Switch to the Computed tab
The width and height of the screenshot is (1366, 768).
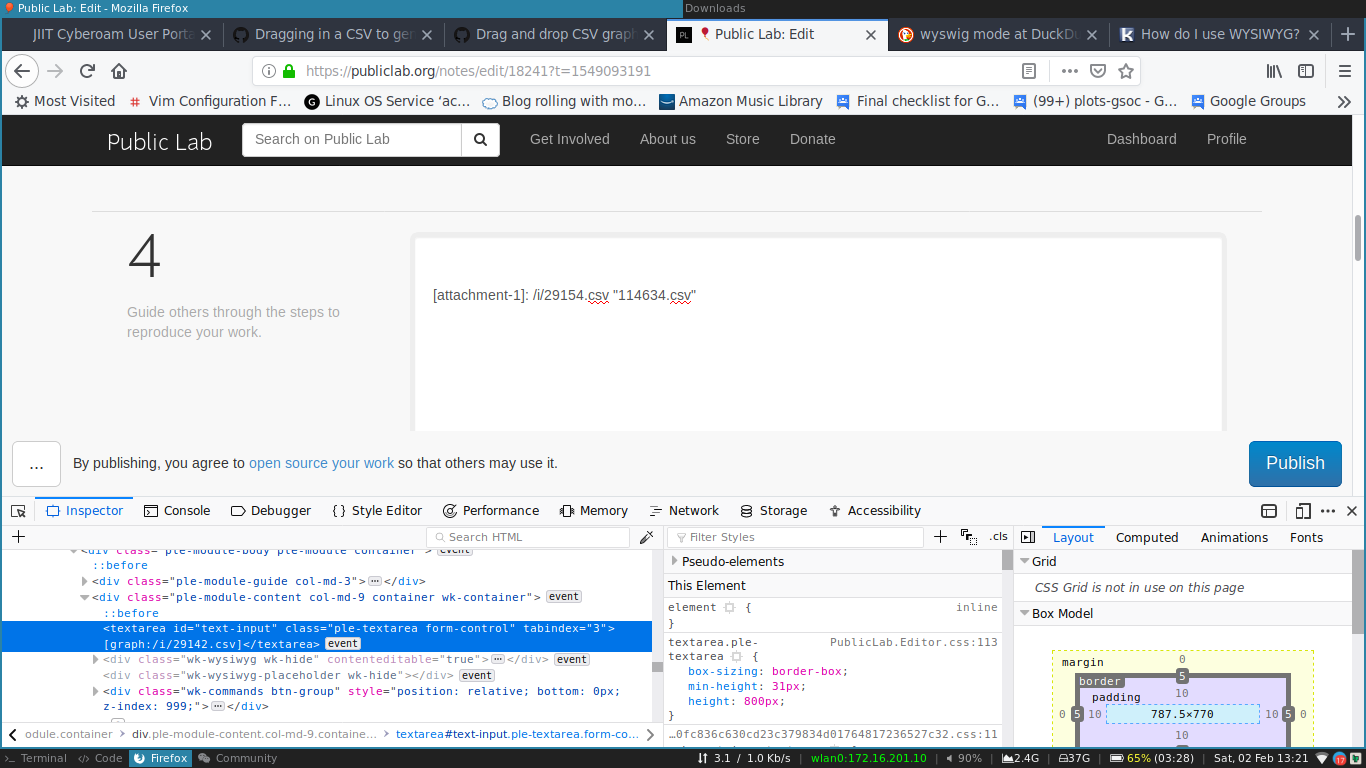coord(1146,537)
